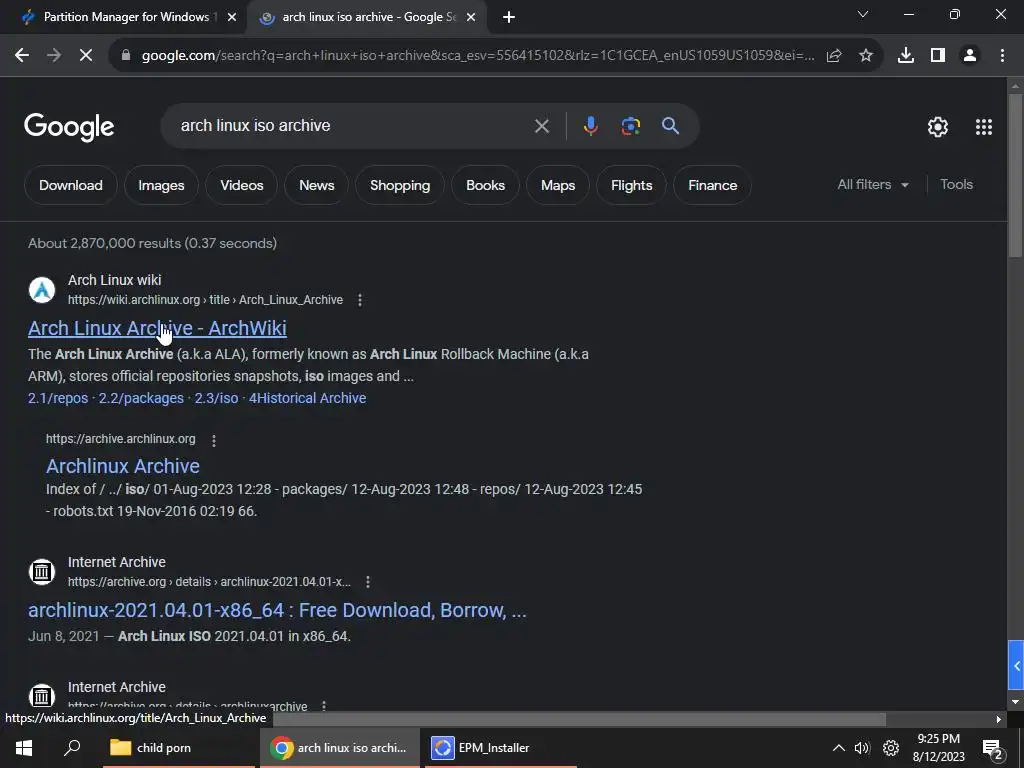Open the Windows Start menu

pyautogui.click(x=24, y=748)
